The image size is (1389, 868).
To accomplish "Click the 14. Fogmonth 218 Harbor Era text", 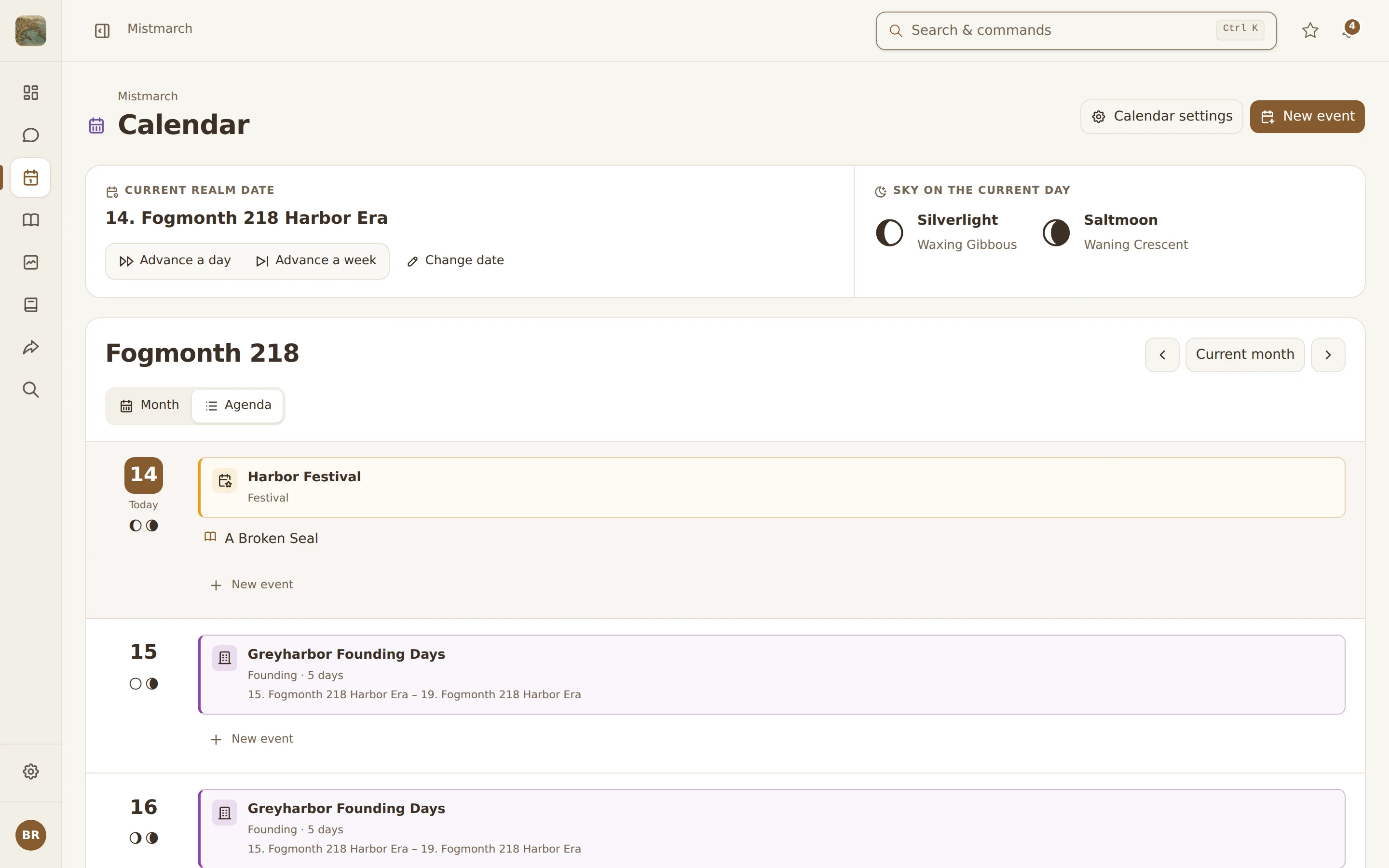I will (247, 218).
